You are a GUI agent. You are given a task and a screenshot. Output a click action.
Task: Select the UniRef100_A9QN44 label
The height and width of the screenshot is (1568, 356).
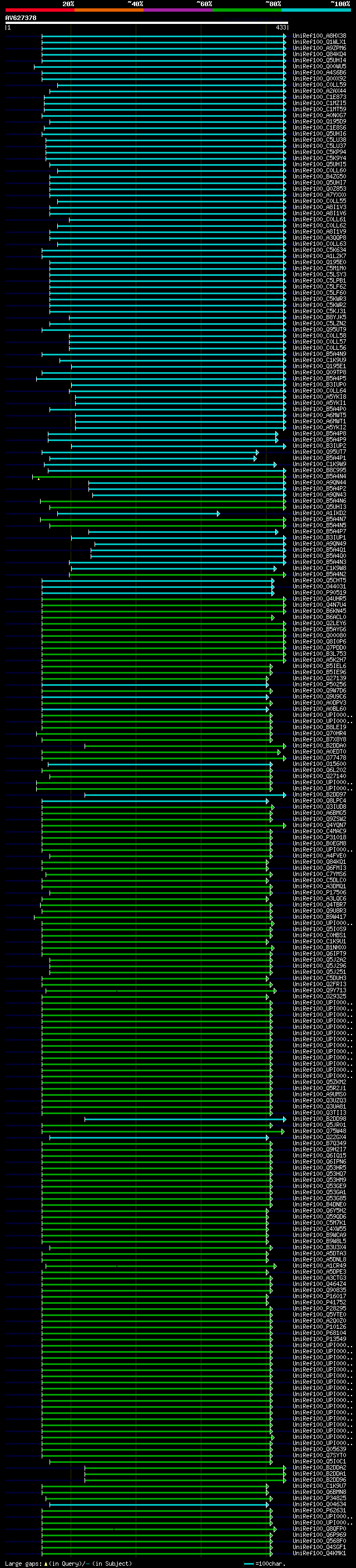click(319, 483)
